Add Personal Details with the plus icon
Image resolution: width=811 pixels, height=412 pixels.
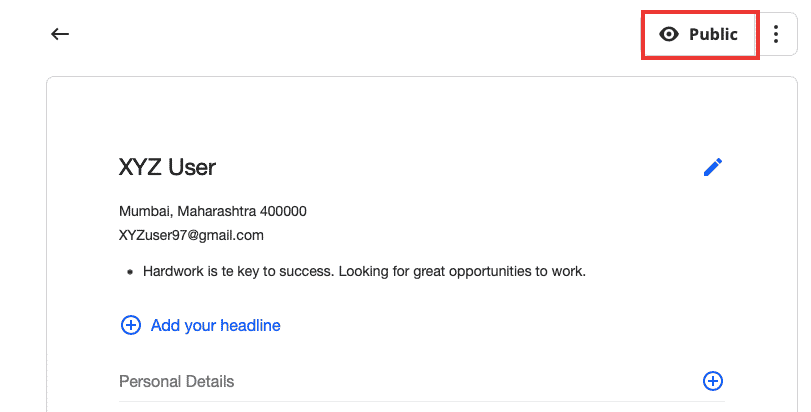click(x=713, y=381)
